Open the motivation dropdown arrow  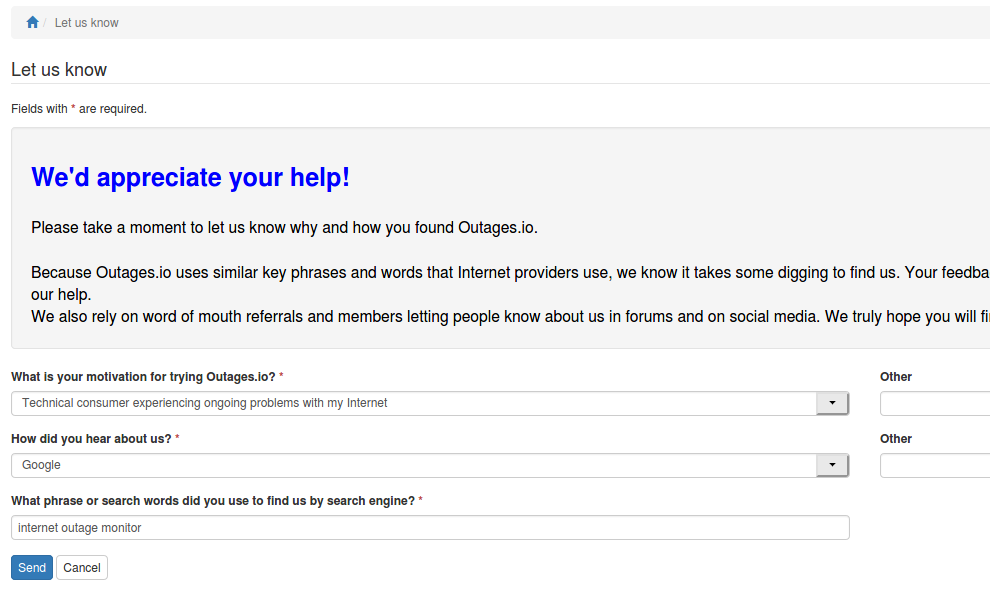pyautogui.click(x=832, y=403)
